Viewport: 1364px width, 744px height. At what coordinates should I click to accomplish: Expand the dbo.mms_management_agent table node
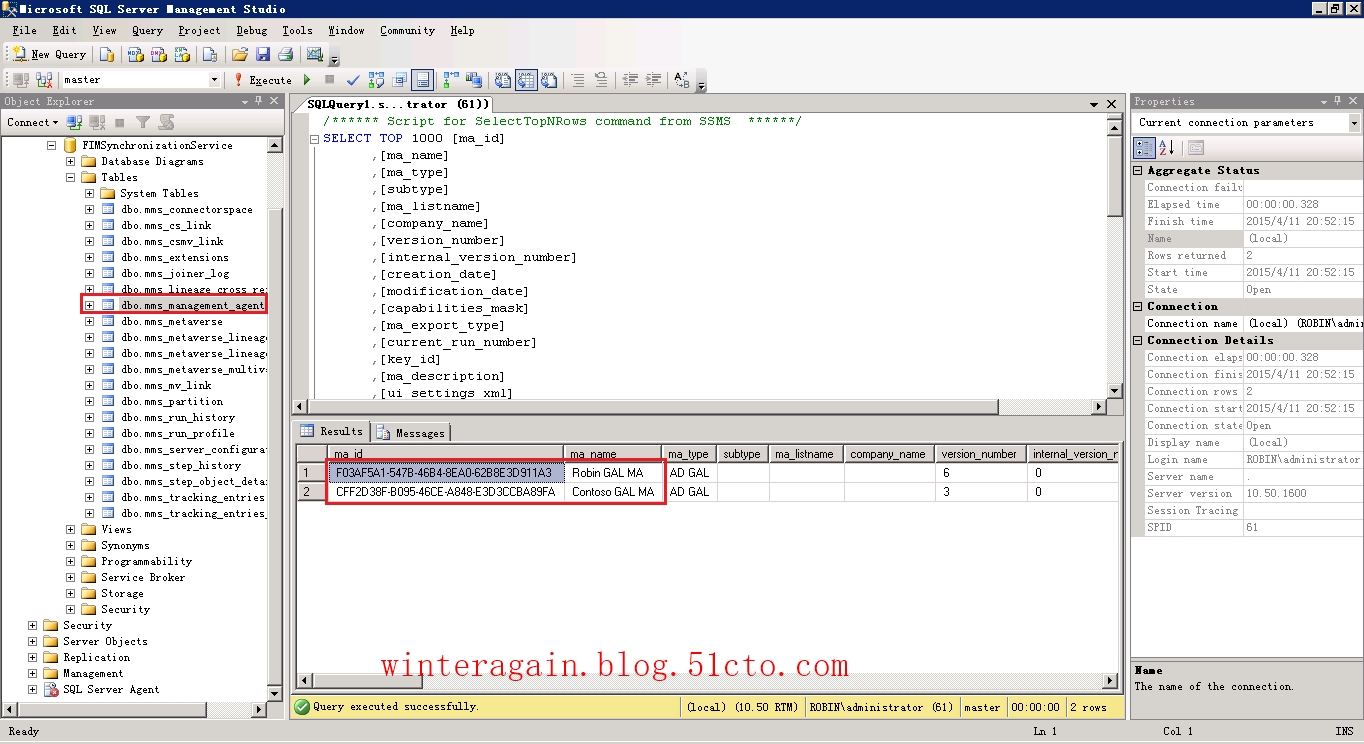click(x=90, y=305)
